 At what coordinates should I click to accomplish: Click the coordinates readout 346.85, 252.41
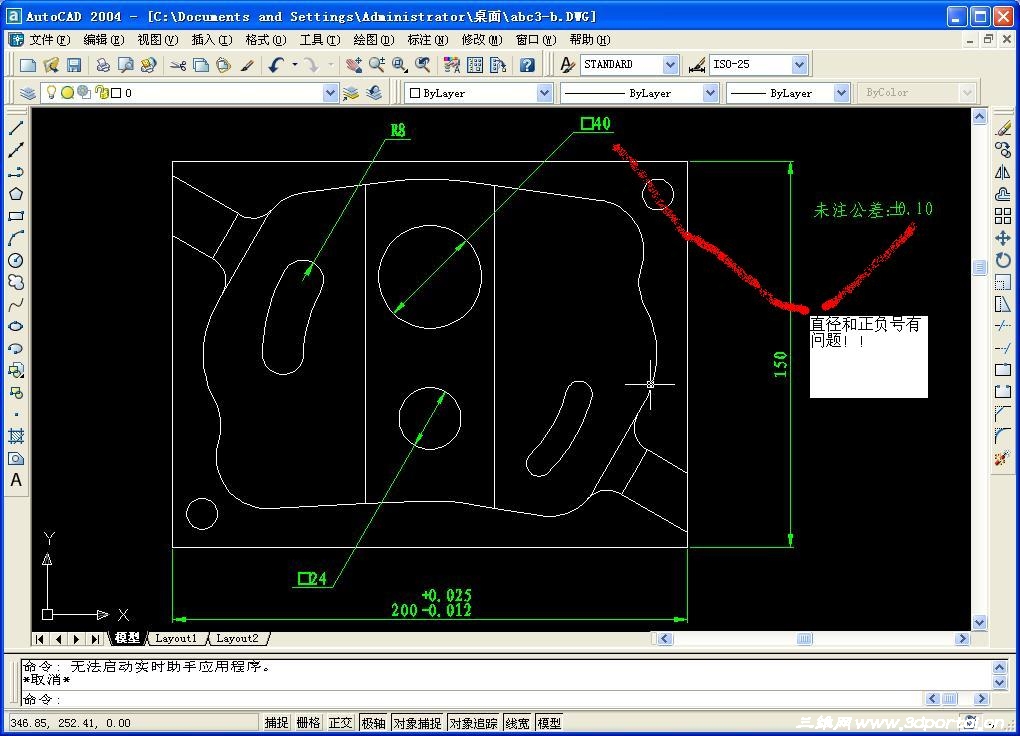[x=70, y=723]
